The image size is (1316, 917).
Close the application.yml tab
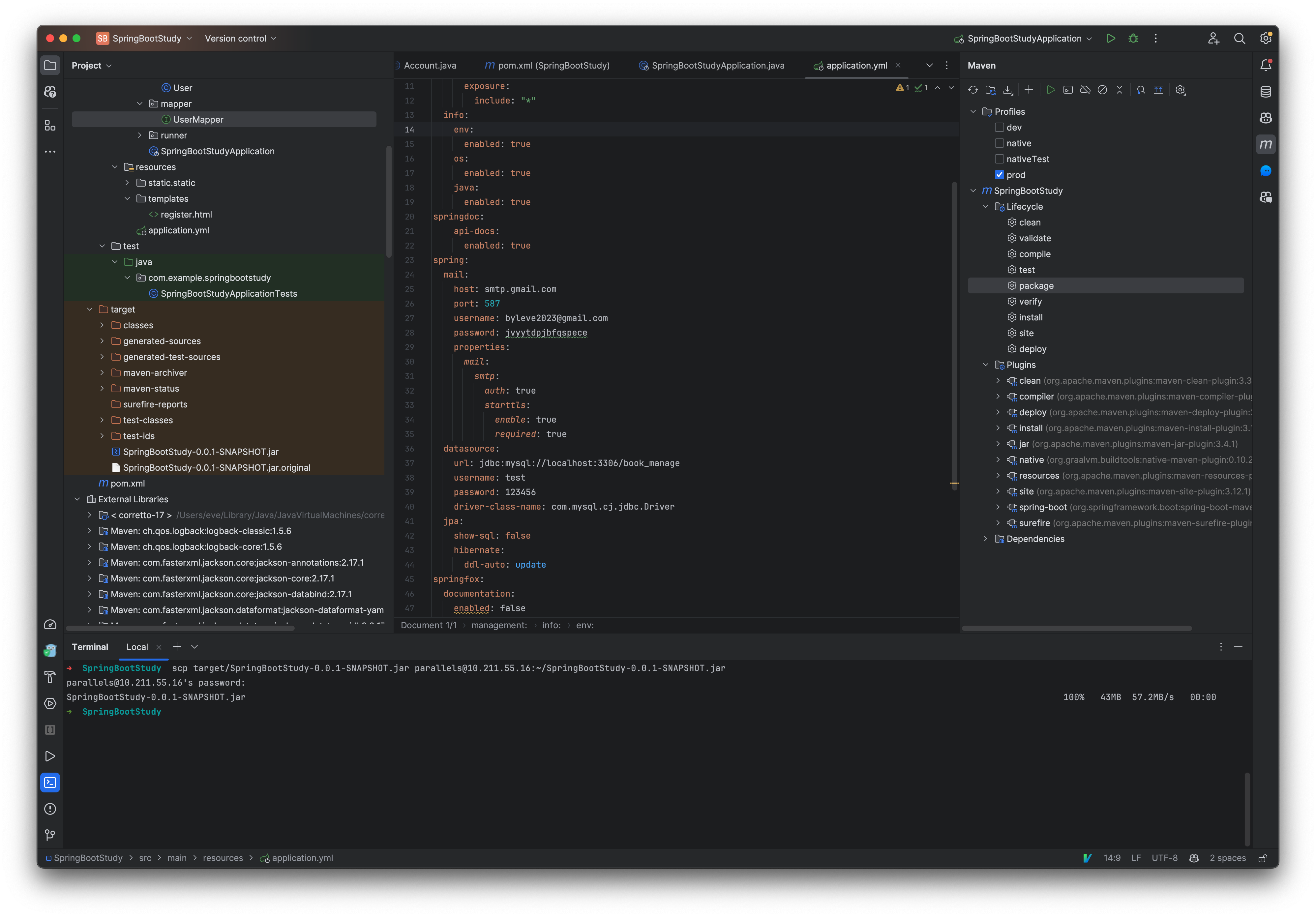[898, 65]
